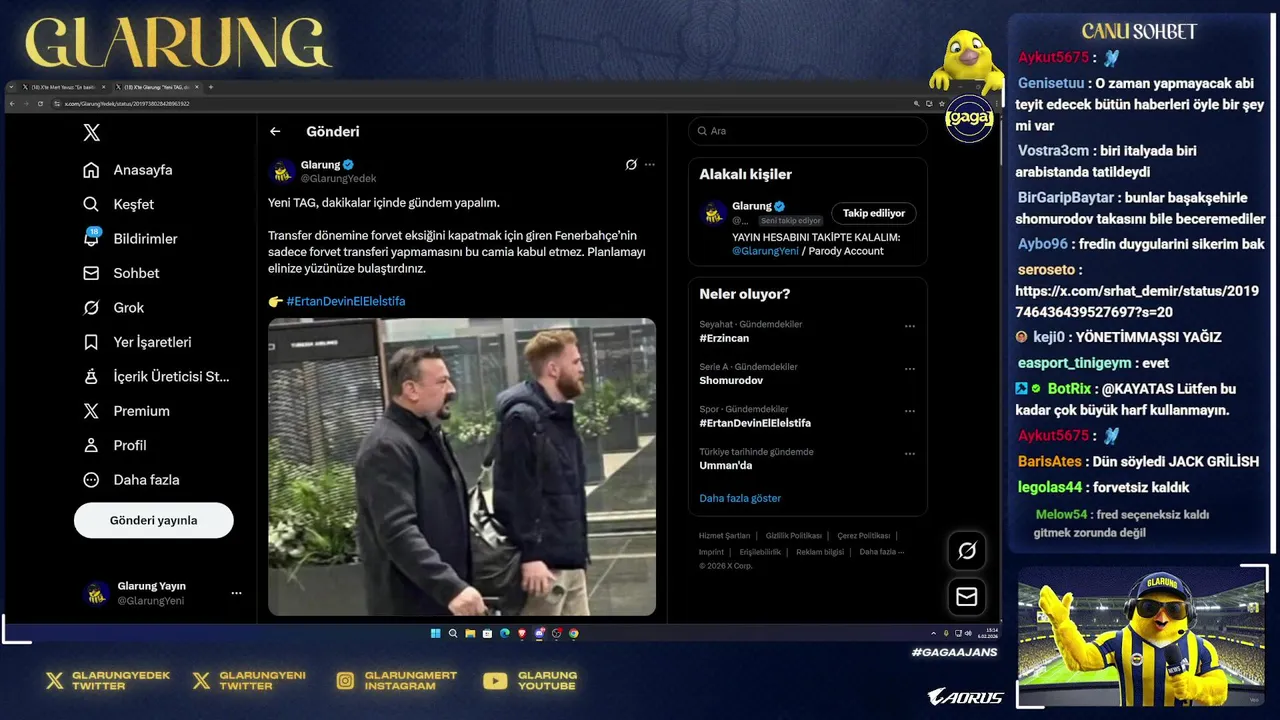The image size is (1280, 720).
Task: Click the zoom magnifier icon in address bar
Action: 916,103
